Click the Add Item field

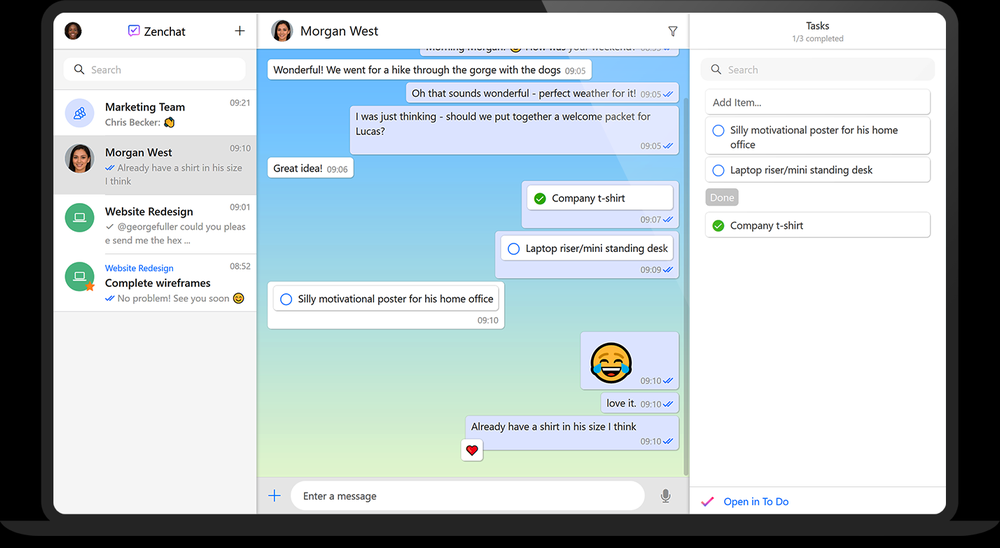[x=817, y=102]
